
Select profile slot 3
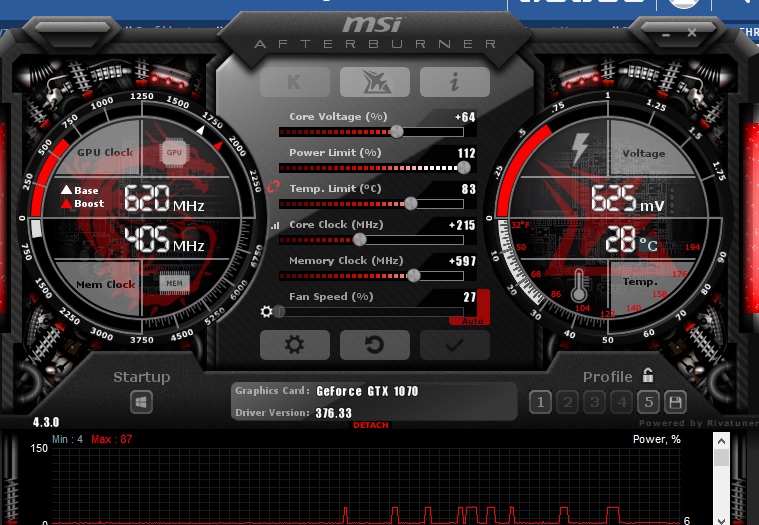click(594, 402)
